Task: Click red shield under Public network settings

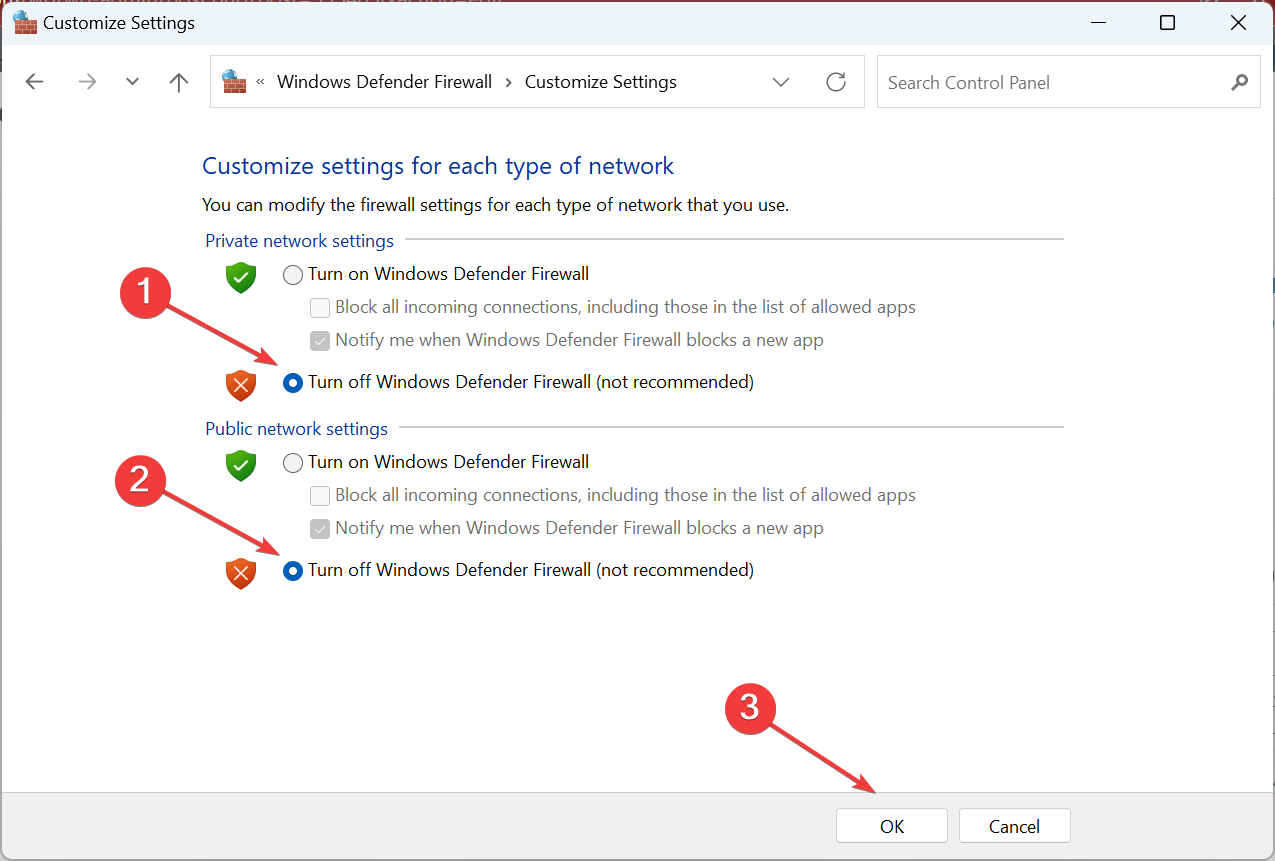Action: coord(241,573)
